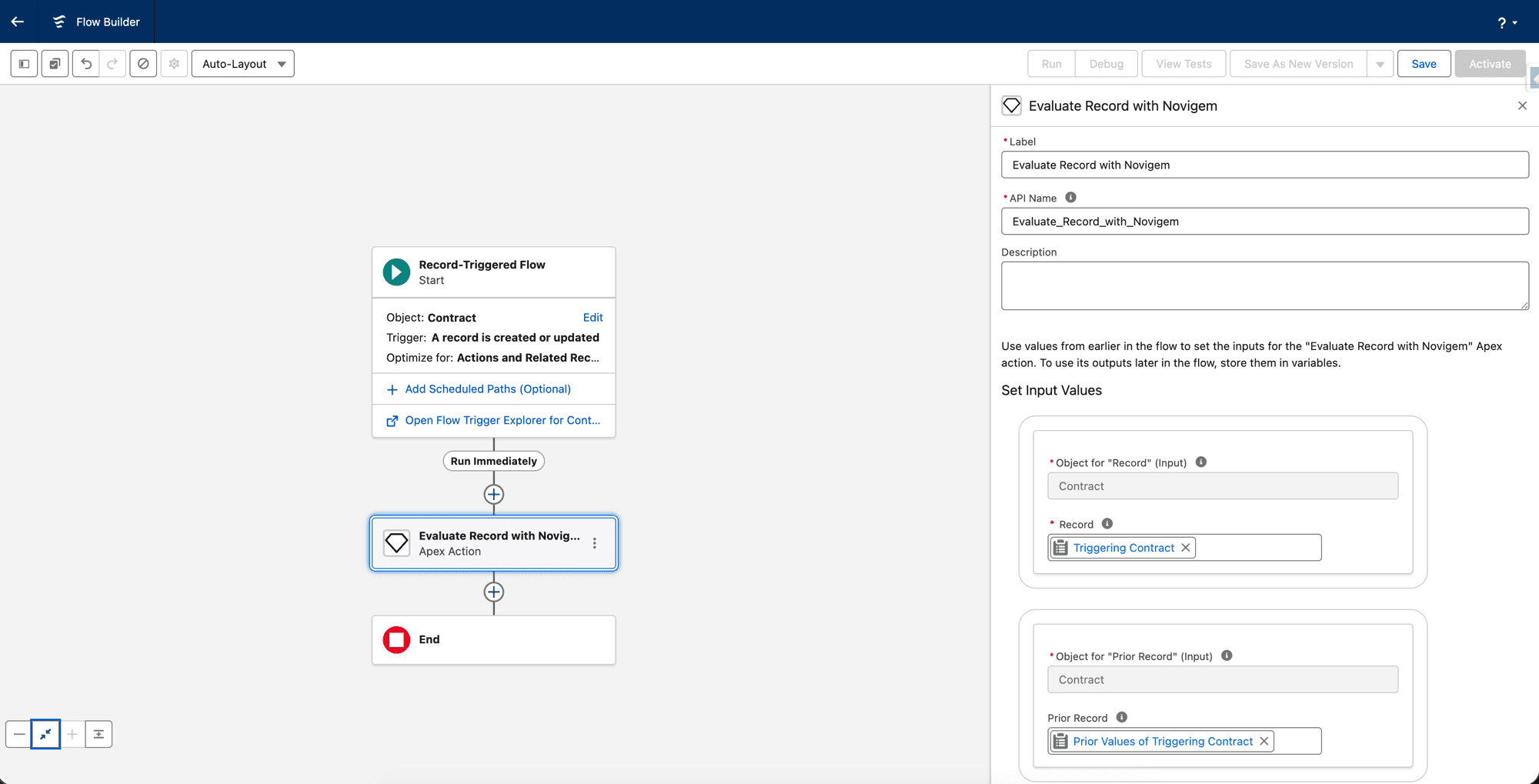
Task: Click the Save button
Action: click(1424, 64)
